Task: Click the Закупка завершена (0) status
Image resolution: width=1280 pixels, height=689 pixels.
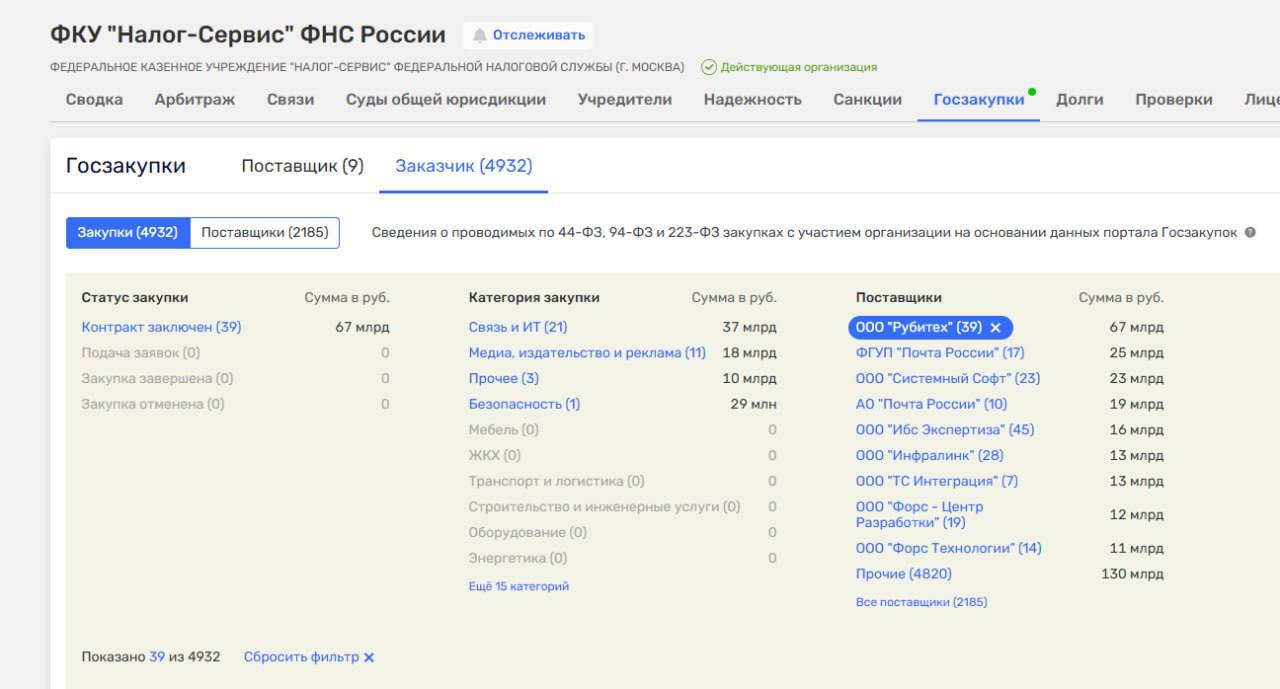Action: pos(157,378)
